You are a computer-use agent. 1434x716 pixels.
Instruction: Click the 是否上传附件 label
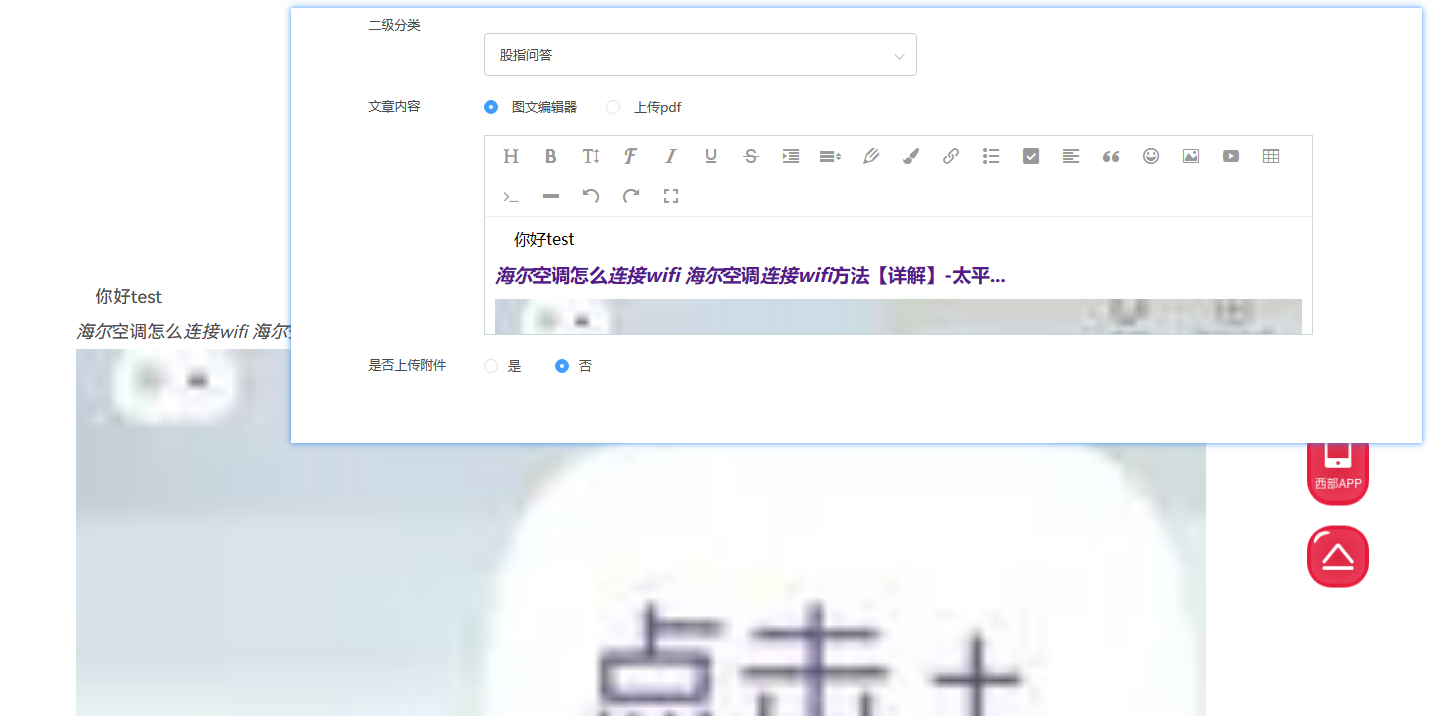[407, 365]
